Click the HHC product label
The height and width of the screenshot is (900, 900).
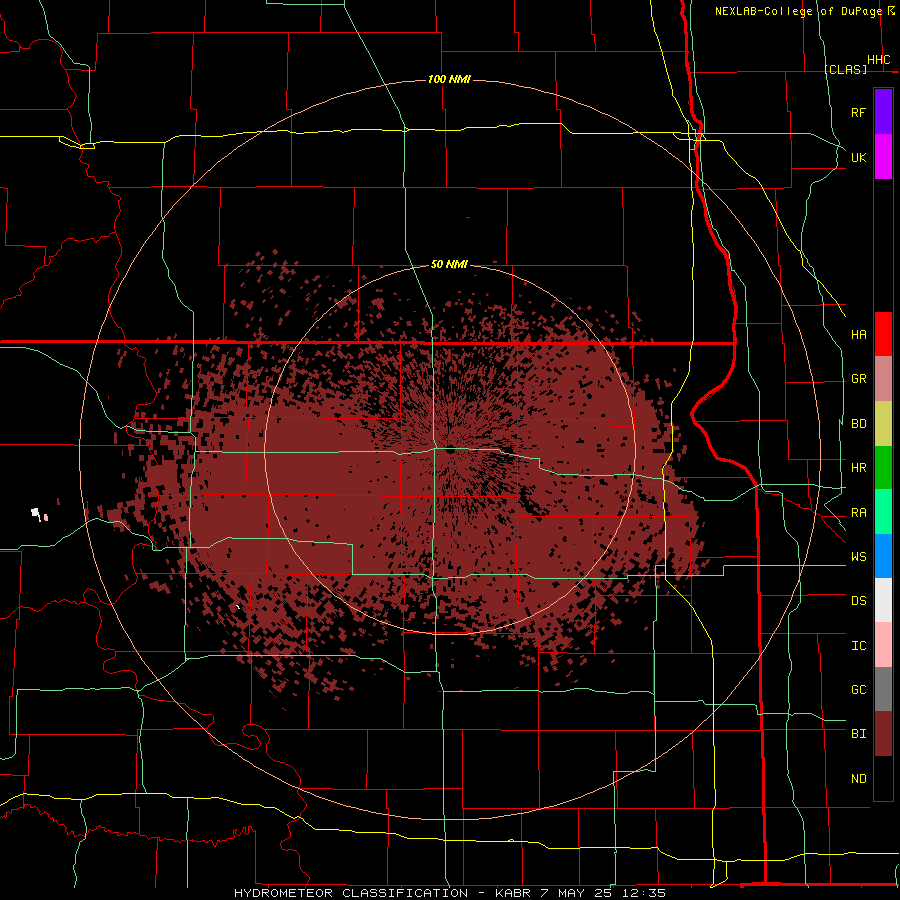coord(878,60)
